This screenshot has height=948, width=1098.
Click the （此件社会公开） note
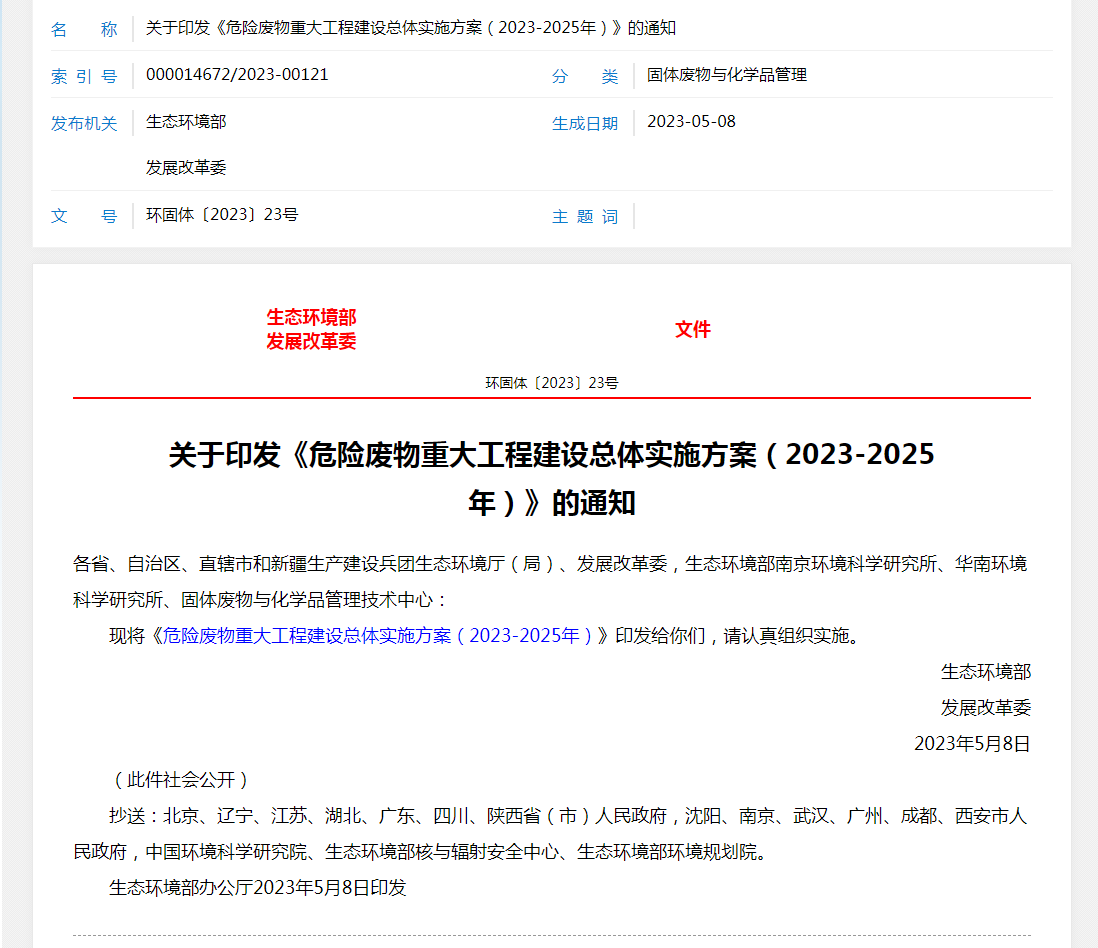point(180,780)
